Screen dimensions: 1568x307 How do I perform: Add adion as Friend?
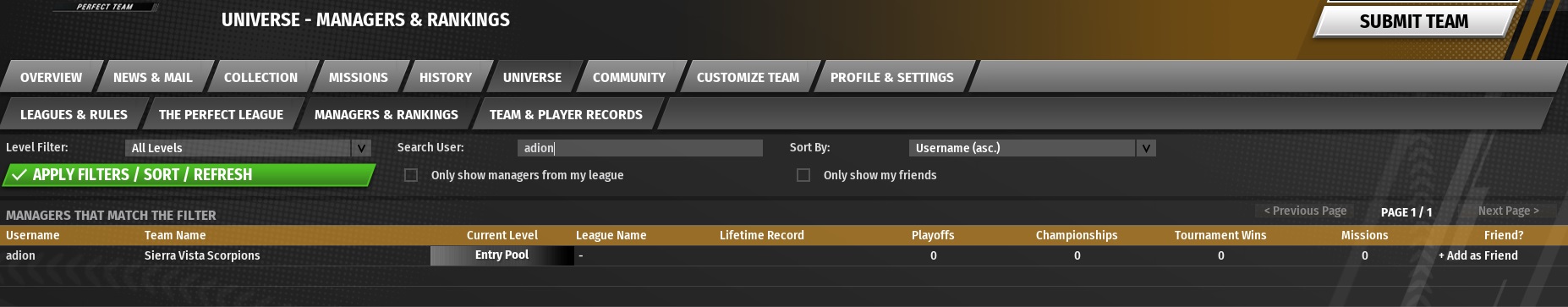point(1478,255)
